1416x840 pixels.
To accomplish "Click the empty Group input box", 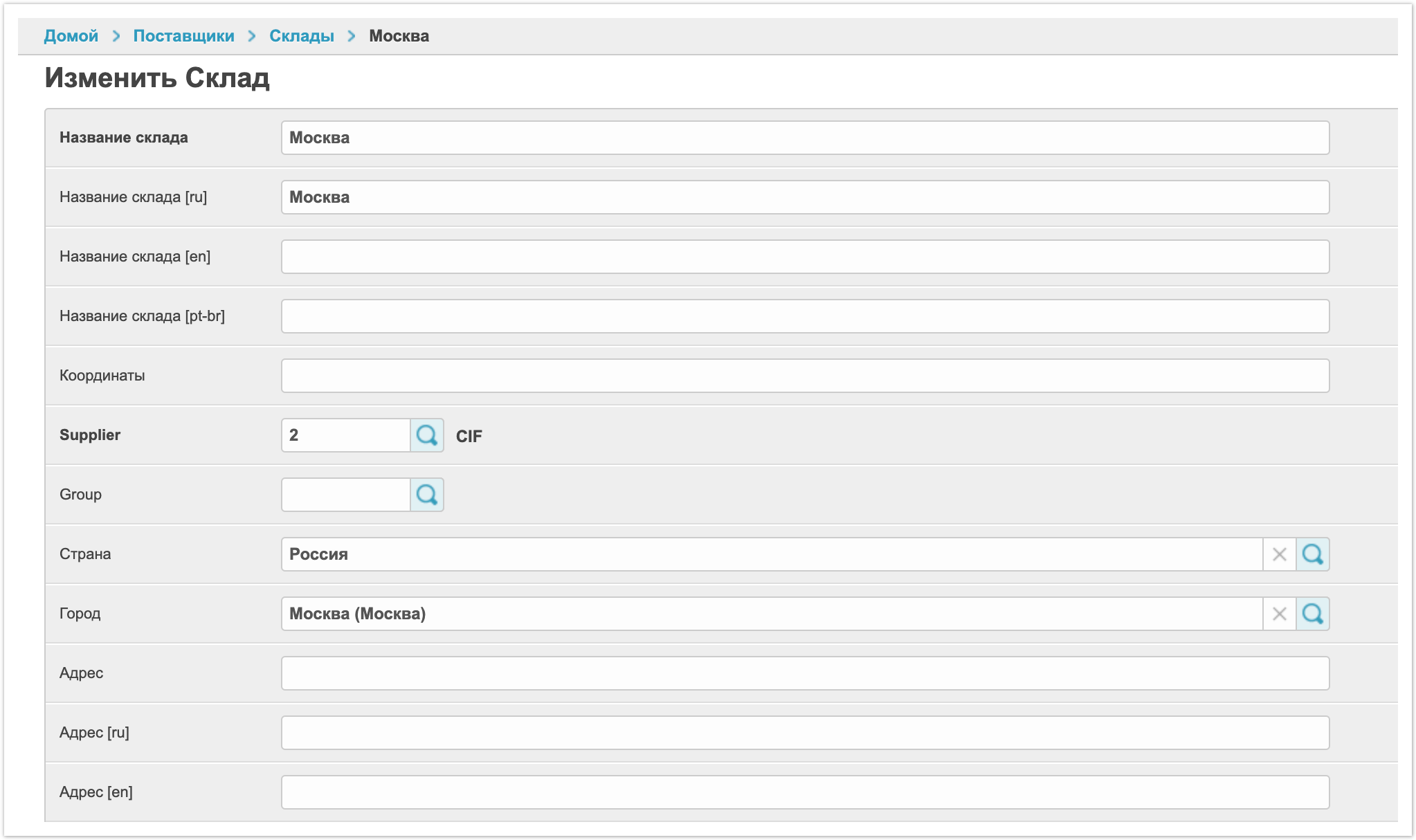I will tap(345, 495).
